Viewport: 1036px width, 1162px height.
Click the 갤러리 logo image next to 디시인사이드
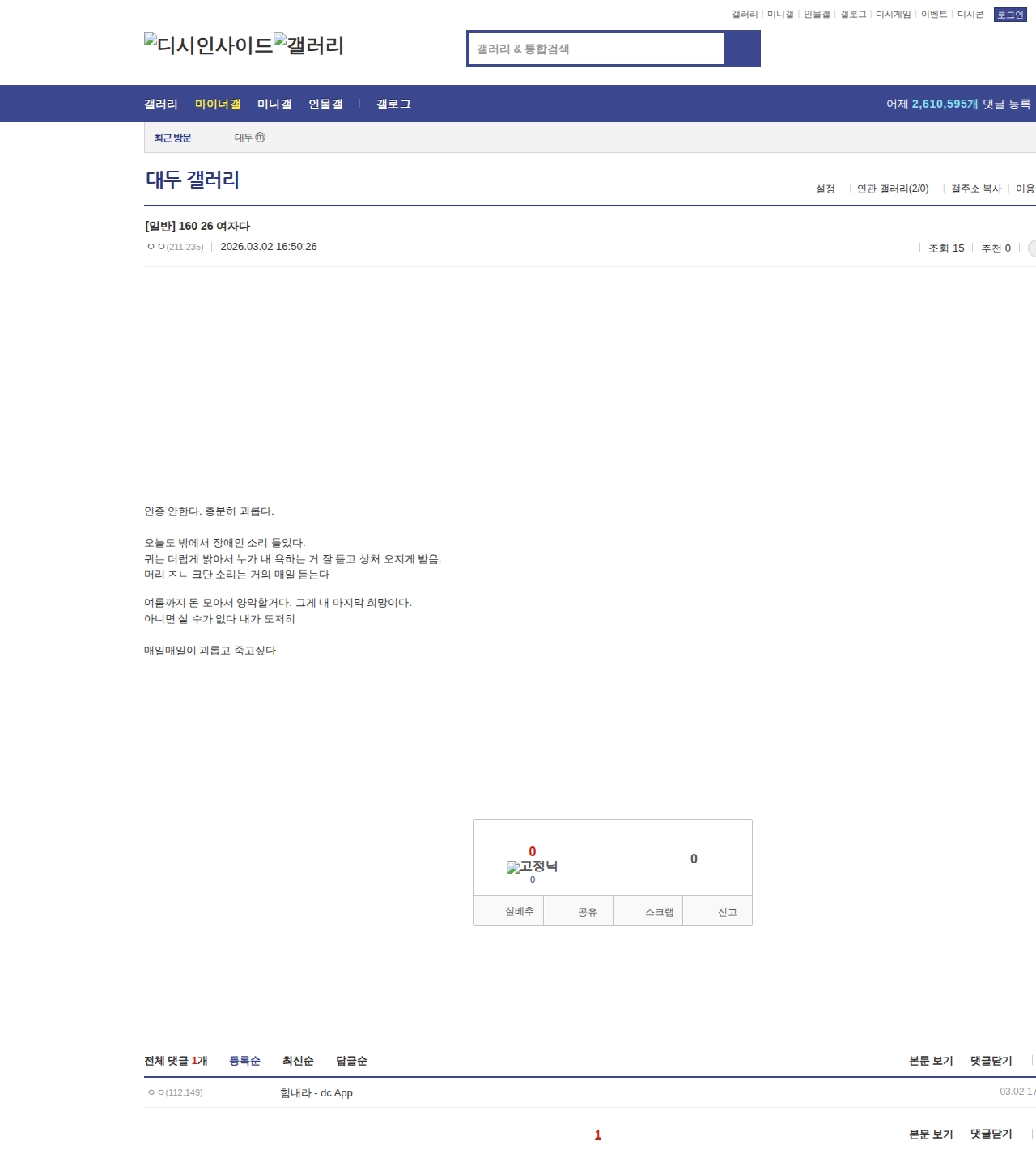[x=309, y=45]
